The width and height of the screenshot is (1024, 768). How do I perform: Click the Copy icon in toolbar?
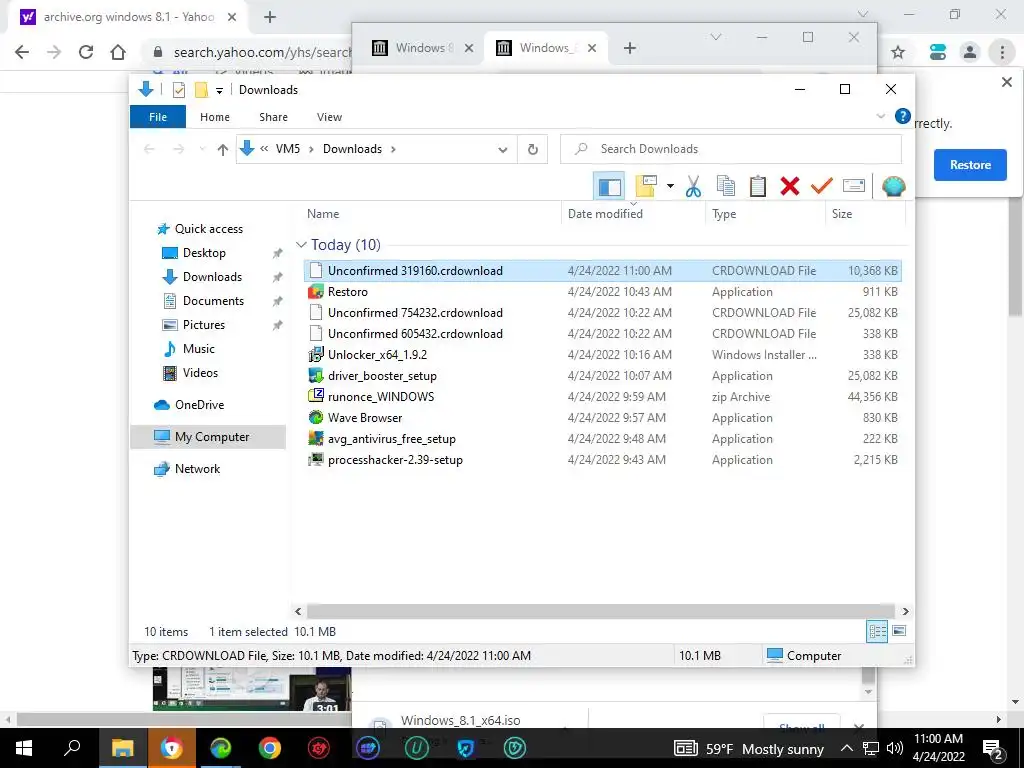[726, 187]
